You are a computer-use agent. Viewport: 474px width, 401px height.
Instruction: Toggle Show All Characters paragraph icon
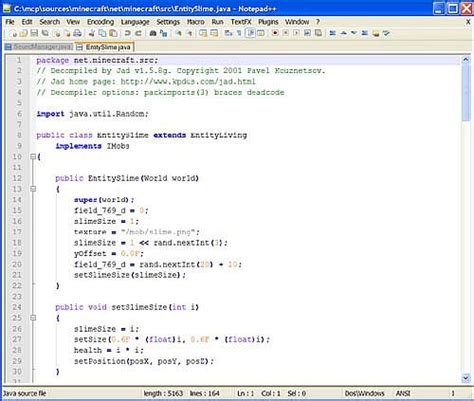click(x=239, y=33)
